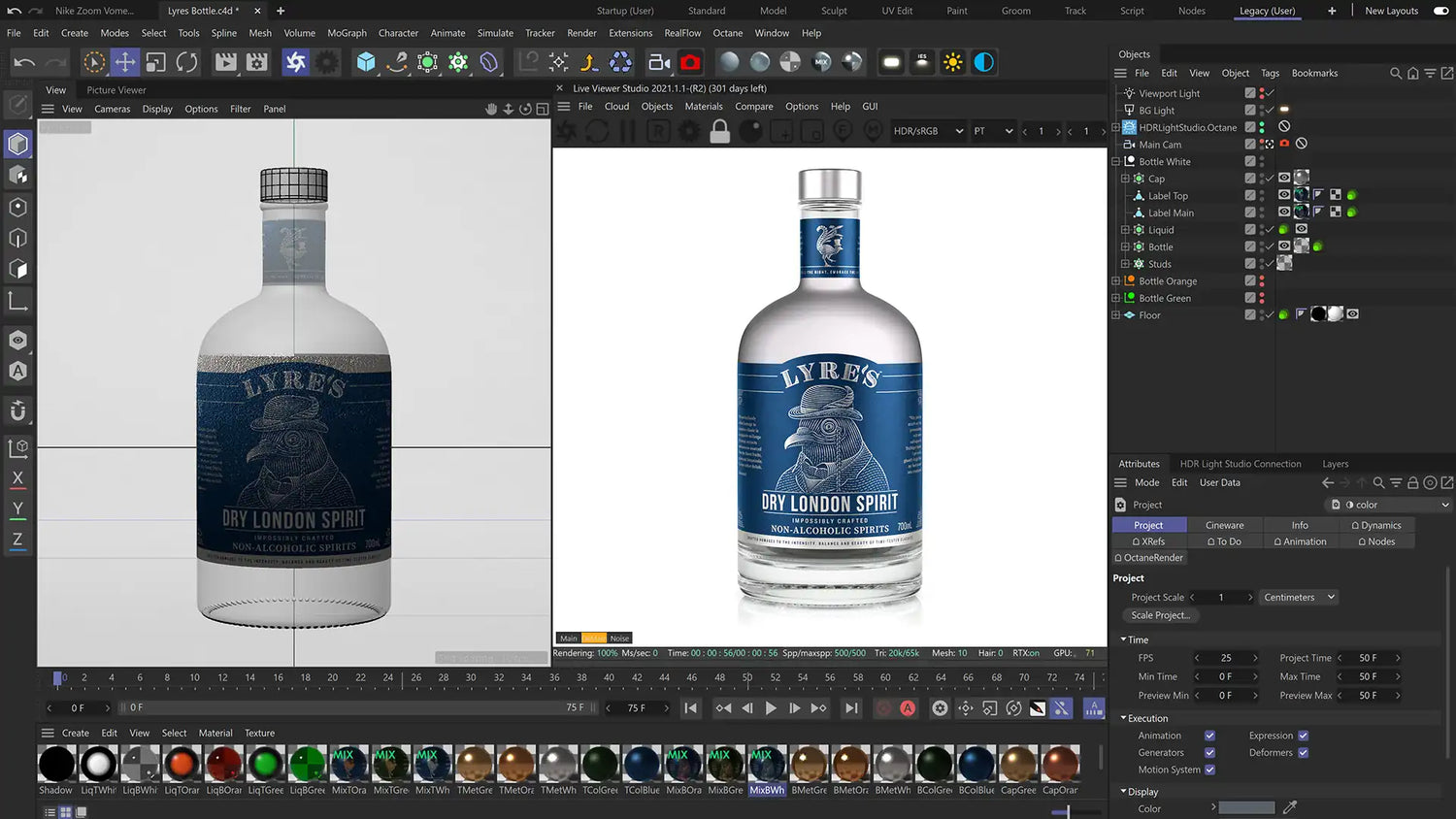Click the Camera object icon in toolbar
The width and height of the screenshot is (1456, 819).
659,62
